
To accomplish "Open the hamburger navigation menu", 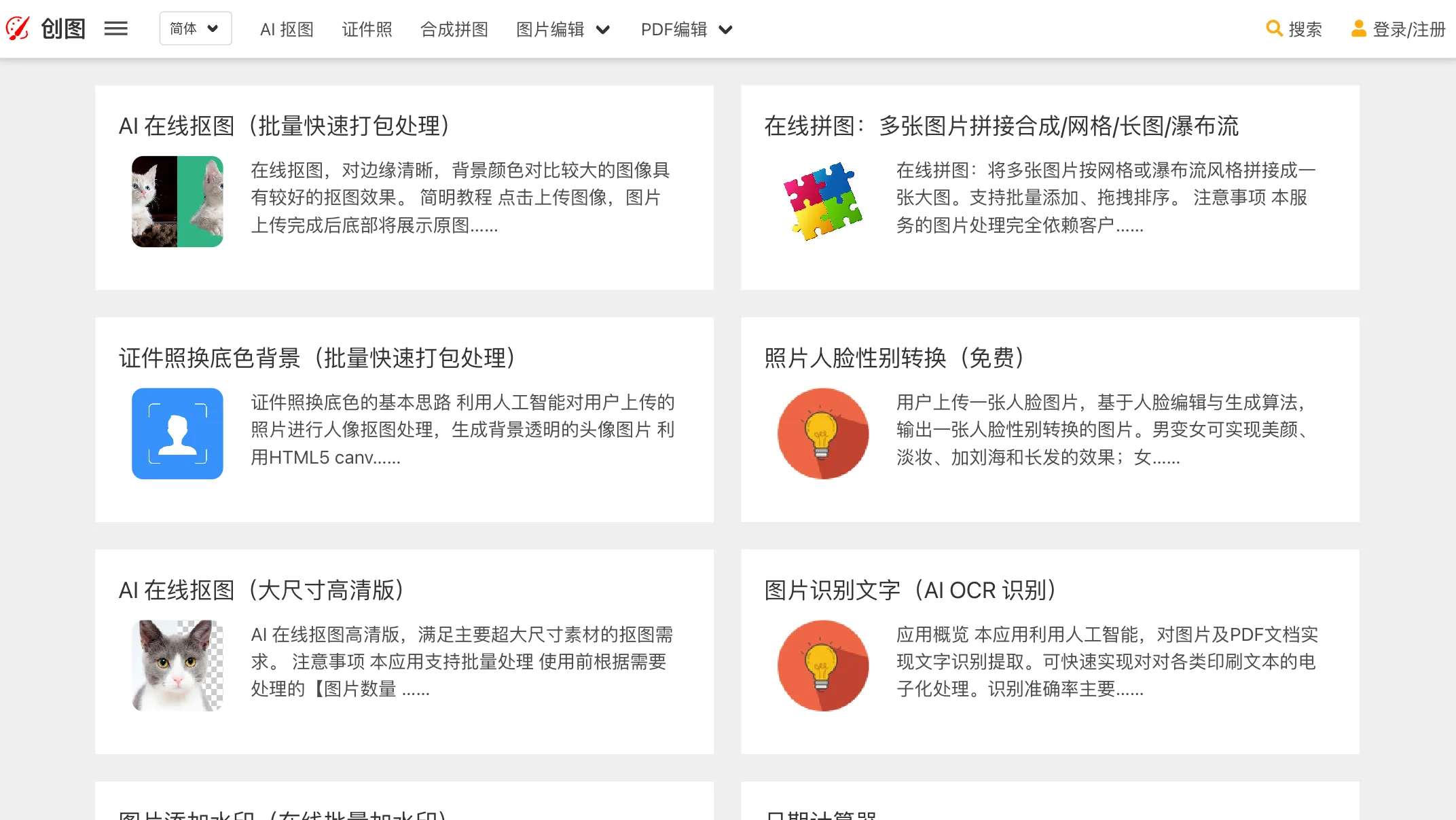I will click(116, 28).
